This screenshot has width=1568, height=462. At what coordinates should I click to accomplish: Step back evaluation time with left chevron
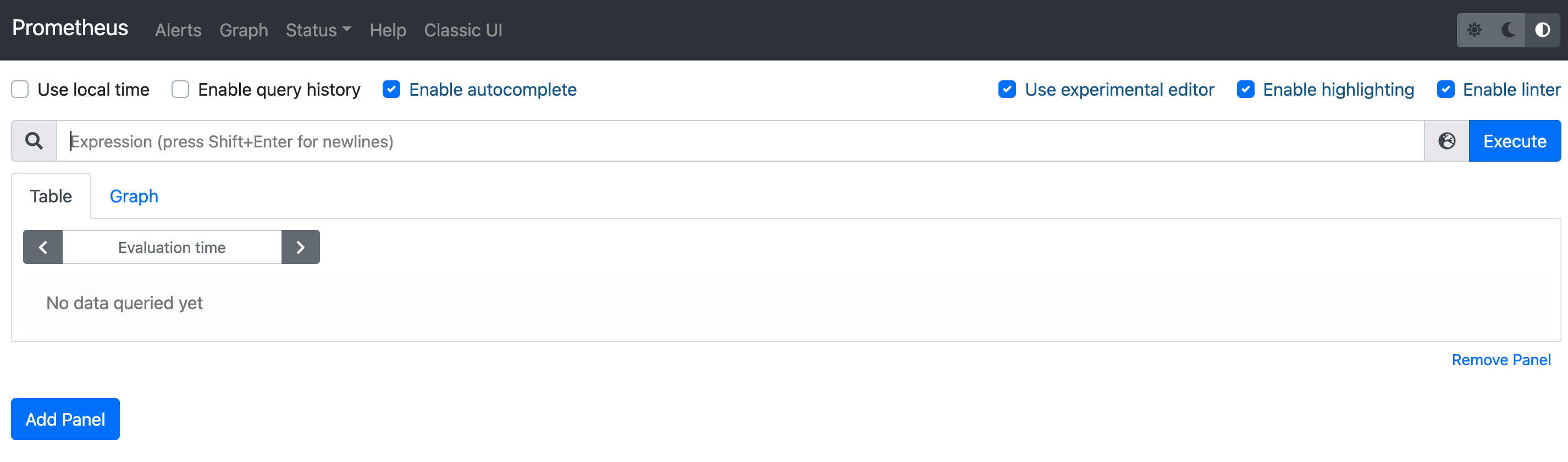click(43, 247)
